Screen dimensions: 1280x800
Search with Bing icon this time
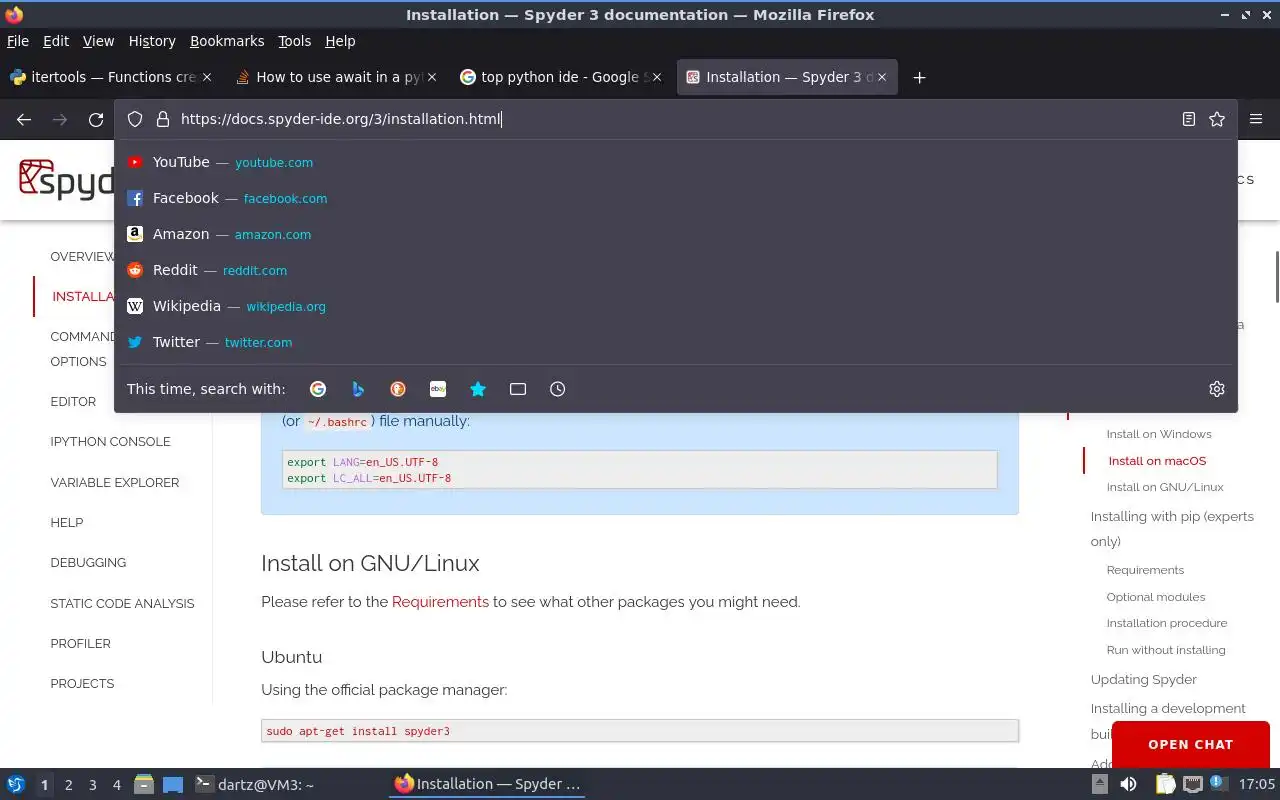358,389
